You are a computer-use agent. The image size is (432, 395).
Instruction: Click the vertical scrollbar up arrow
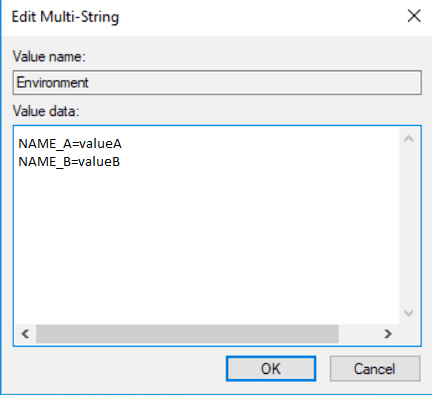tap(409, 139)
